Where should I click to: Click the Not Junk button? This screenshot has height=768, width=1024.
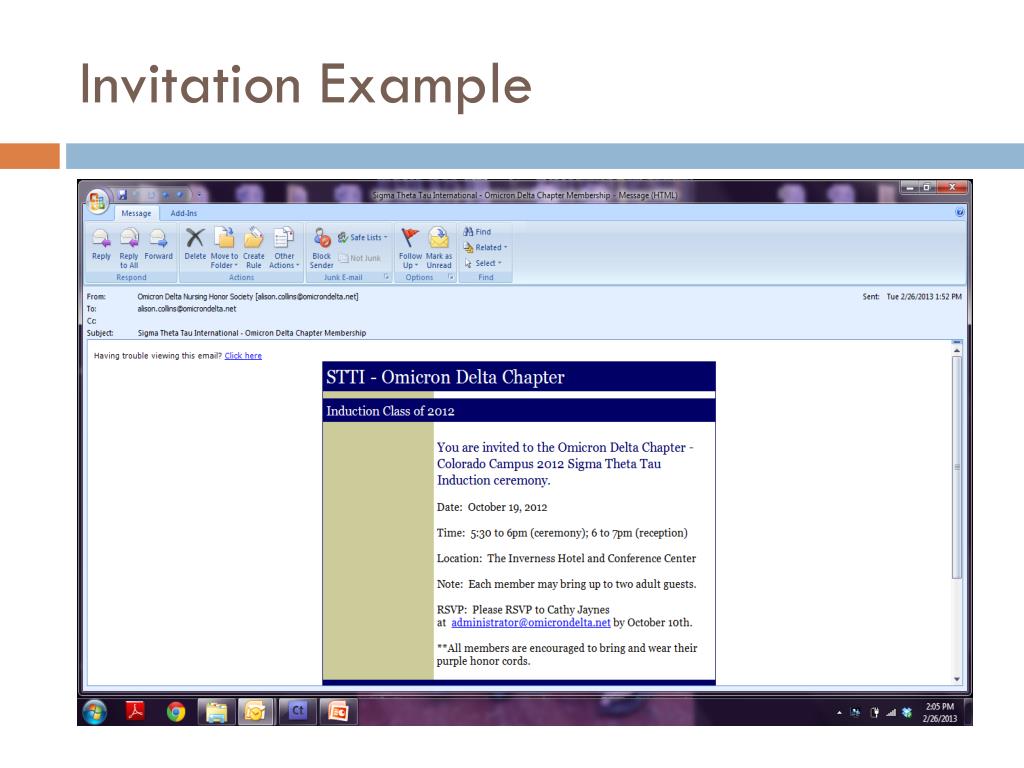pos(360,259)
